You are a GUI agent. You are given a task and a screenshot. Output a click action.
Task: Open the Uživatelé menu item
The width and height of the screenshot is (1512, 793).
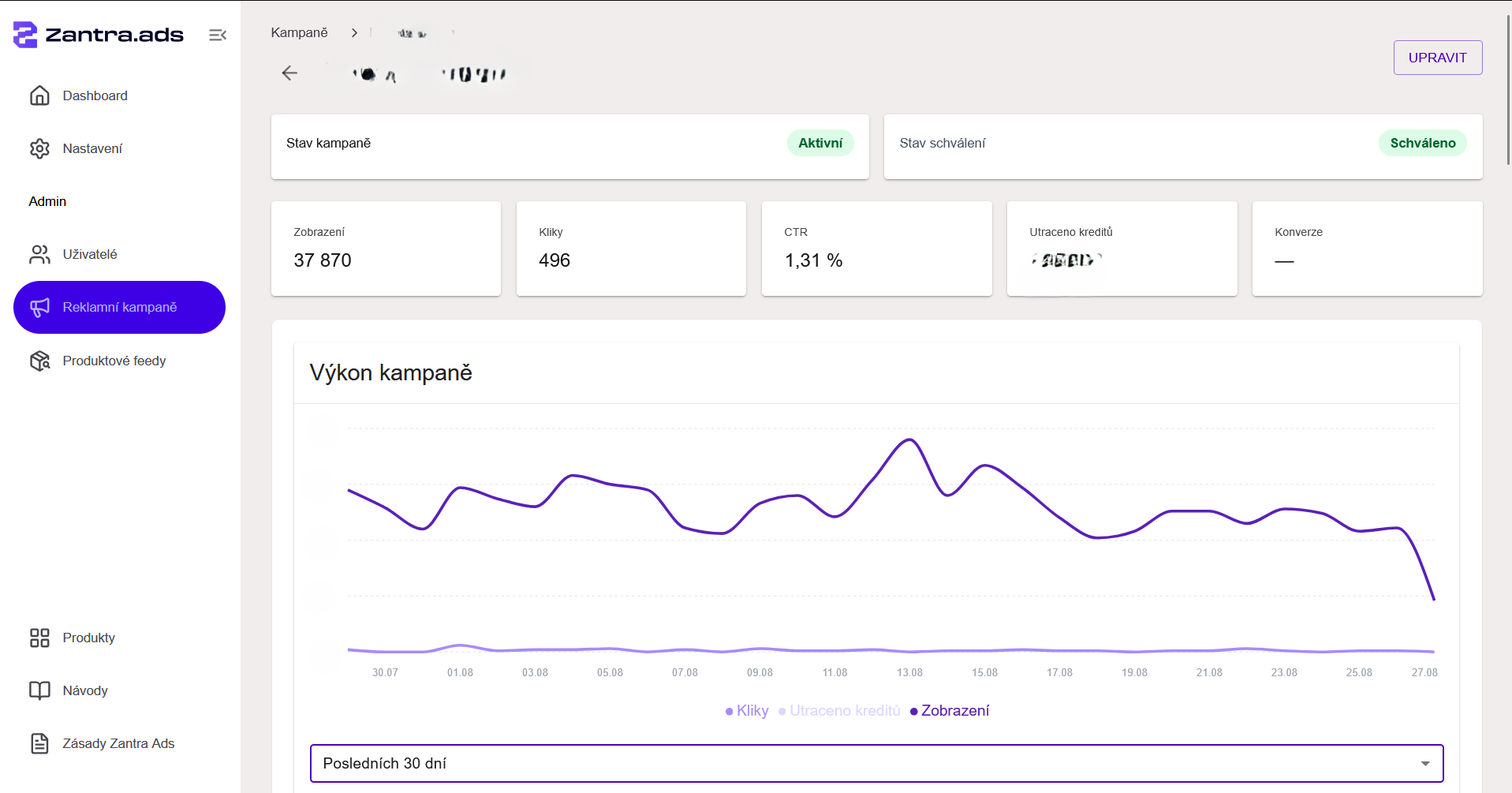click(x=119, y=254)
